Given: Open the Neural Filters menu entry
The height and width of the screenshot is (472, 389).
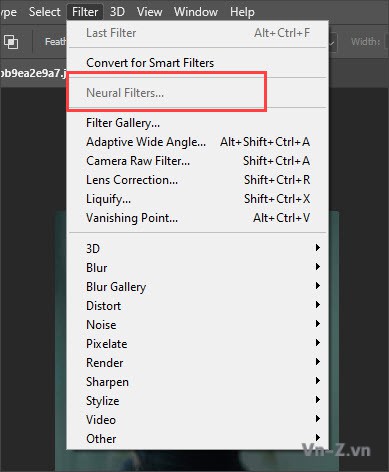Looking at the screenshot, I should 198,93.
